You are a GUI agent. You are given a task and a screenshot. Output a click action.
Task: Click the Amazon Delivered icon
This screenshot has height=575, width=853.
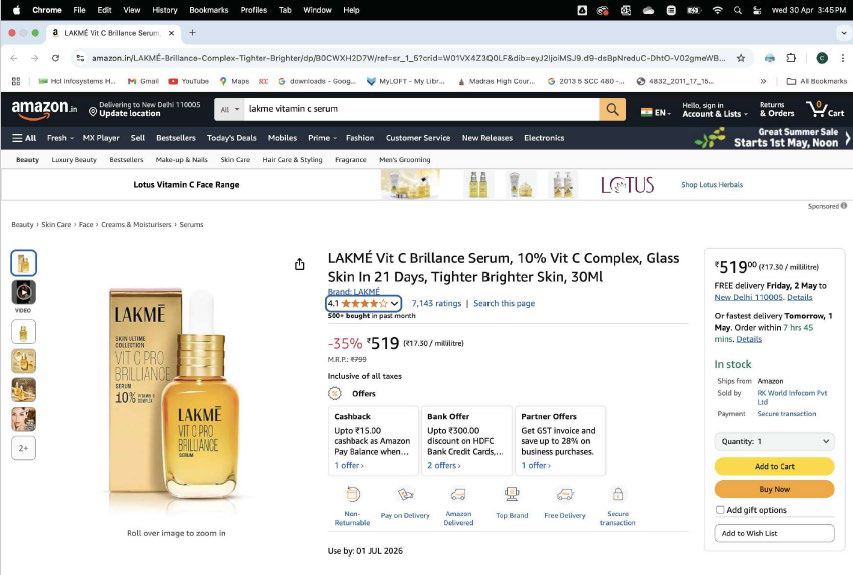pos(458,494)
